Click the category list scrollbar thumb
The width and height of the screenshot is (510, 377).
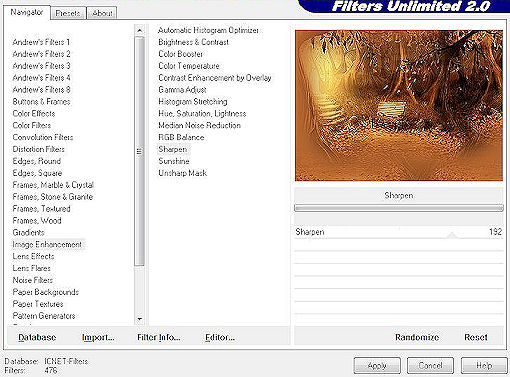pyautogui.click(x=139, y=152)
